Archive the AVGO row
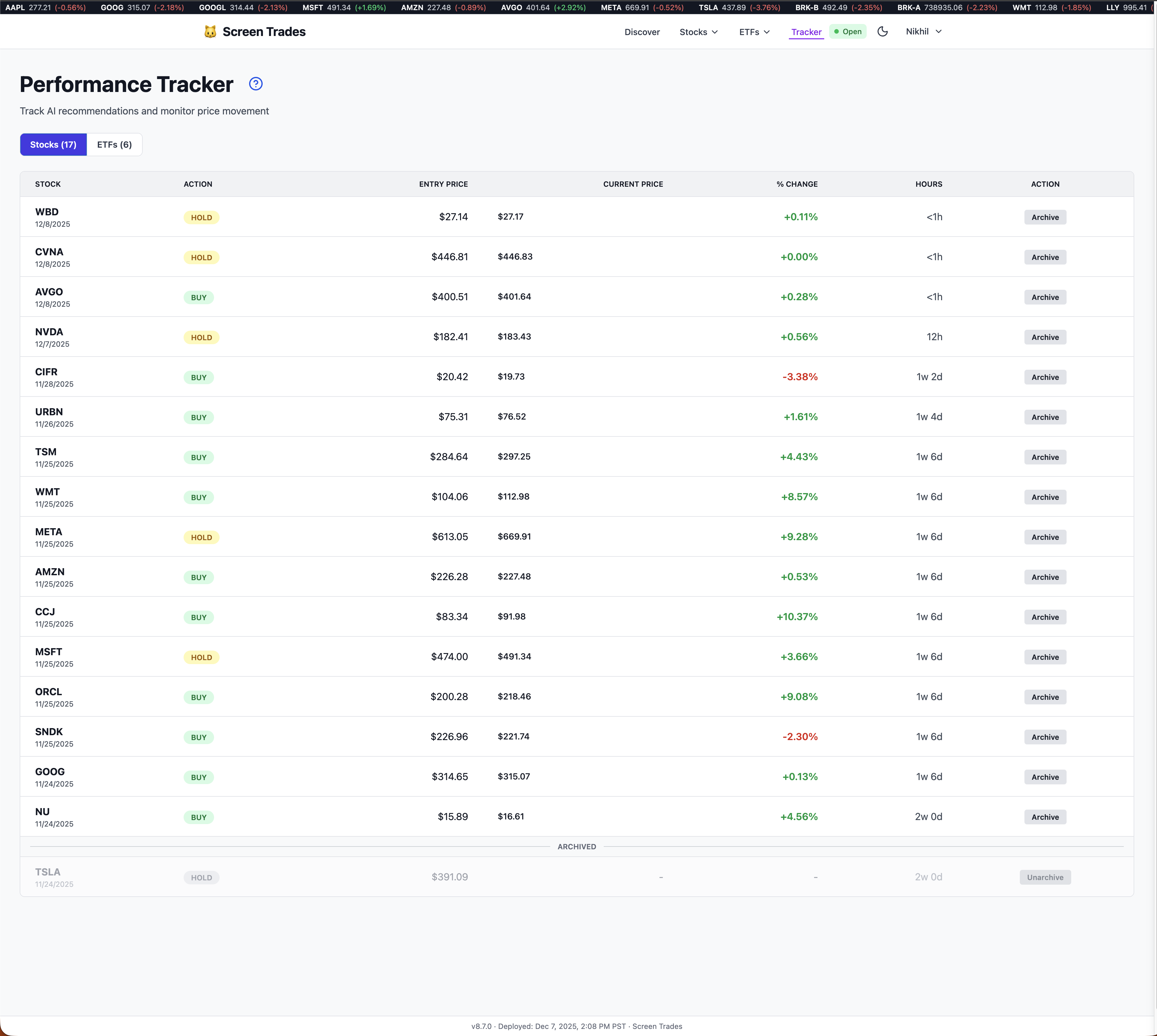This screenshot has width=1157, height=1036. tap(1045, 297)
